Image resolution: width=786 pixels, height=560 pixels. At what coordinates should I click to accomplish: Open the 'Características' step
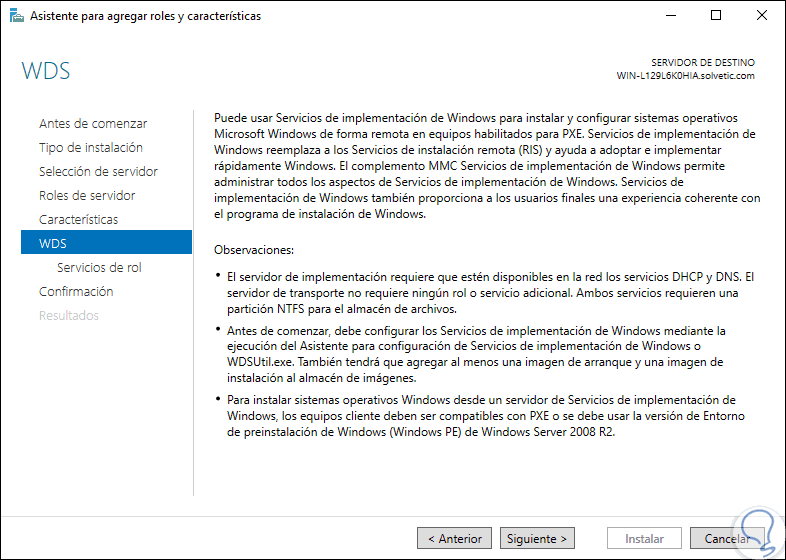79,220
